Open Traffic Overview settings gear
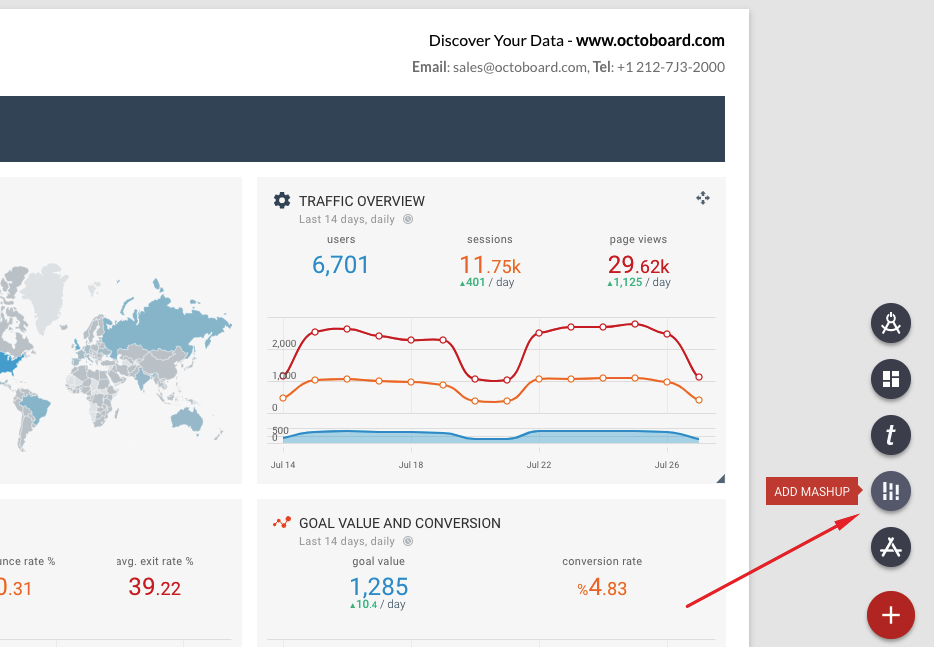The image size is (934, 647). click(282, 201)
